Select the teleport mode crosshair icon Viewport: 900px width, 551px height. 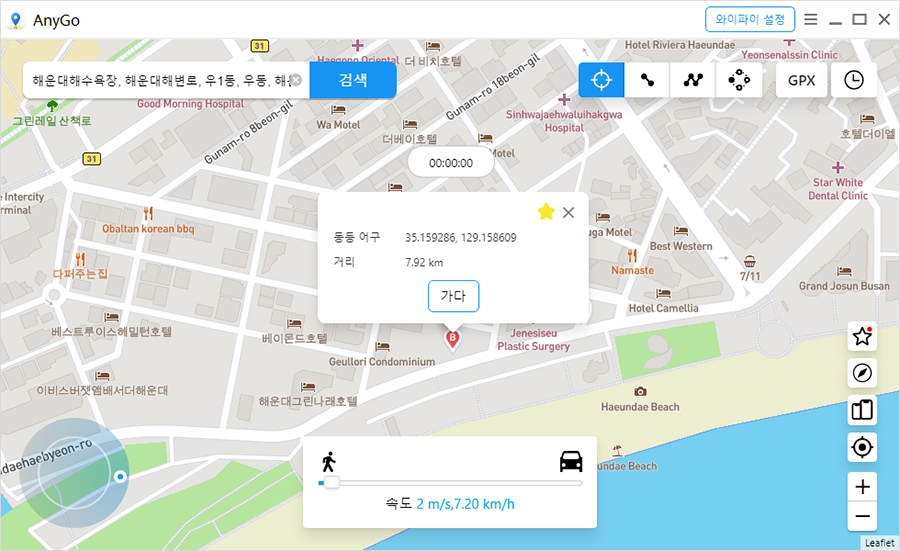pyautogui.click(x=601, y=80)
